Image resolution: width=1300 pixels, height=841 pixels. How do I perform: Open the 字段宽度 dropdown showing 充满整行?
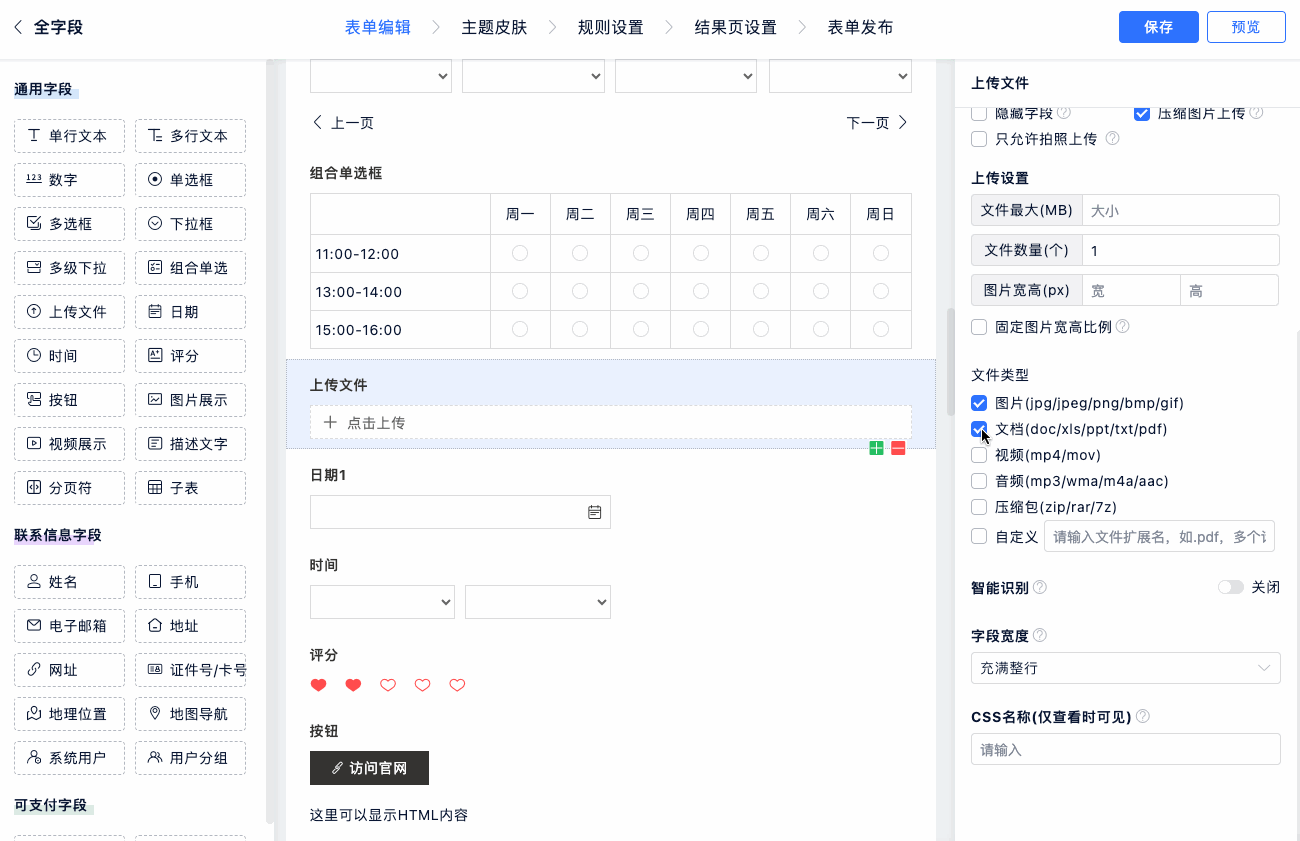[1125, 668]
